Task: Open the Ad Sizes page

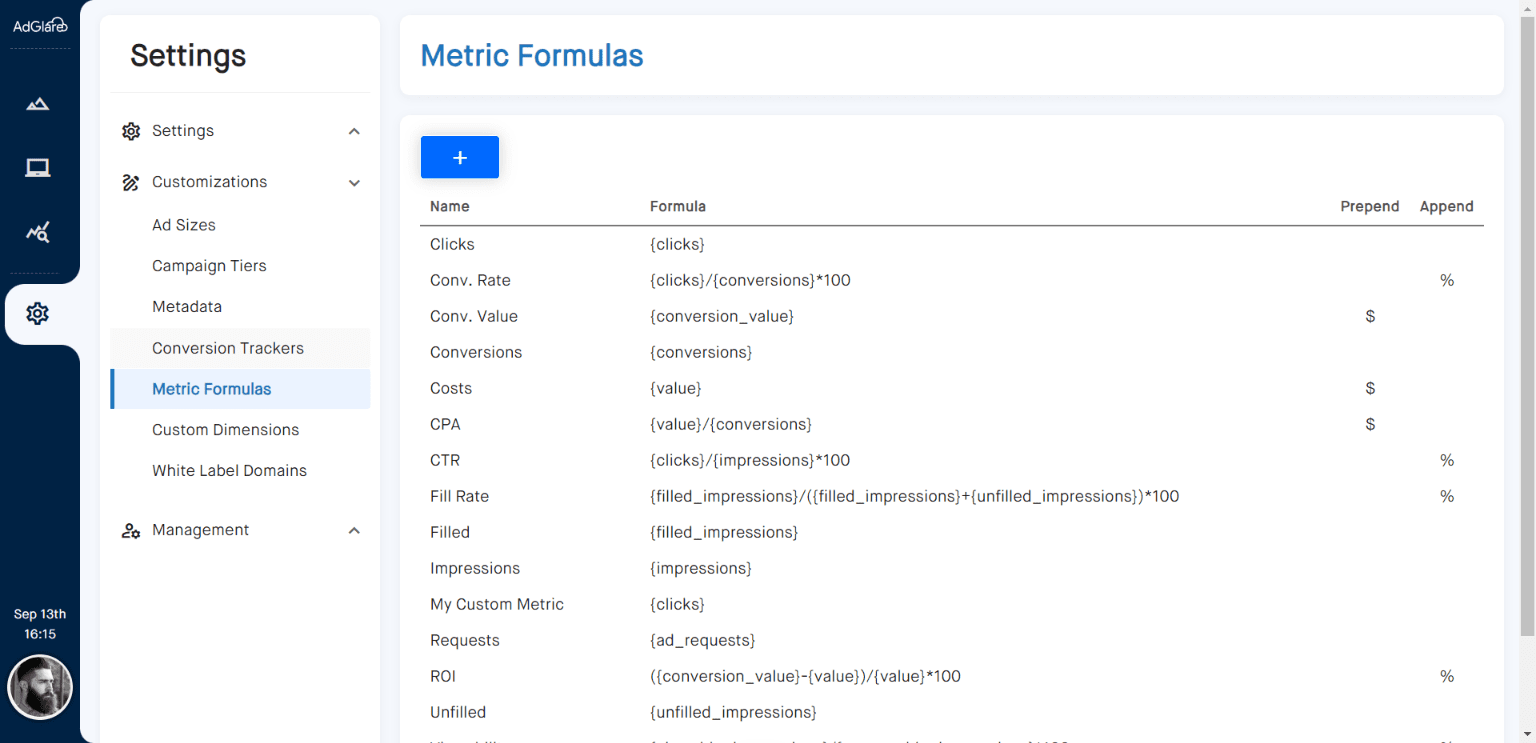Action: pyautogui.click(x=182, y=224)
